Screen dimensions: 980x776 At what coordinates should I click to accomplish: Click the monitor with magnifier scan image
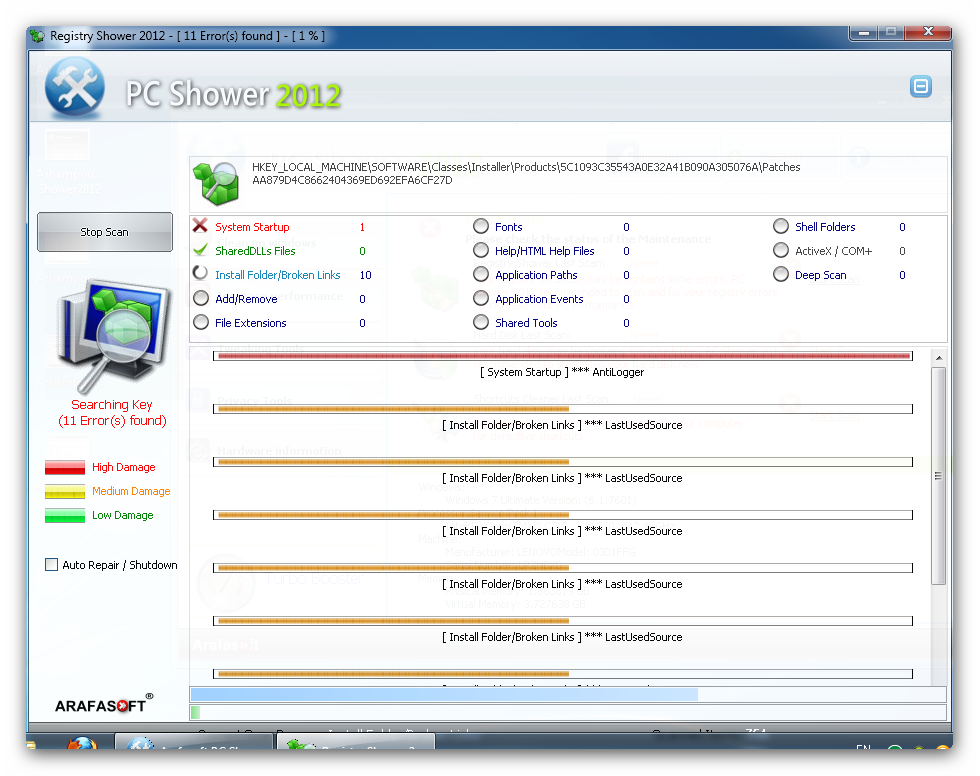[114, 336]
